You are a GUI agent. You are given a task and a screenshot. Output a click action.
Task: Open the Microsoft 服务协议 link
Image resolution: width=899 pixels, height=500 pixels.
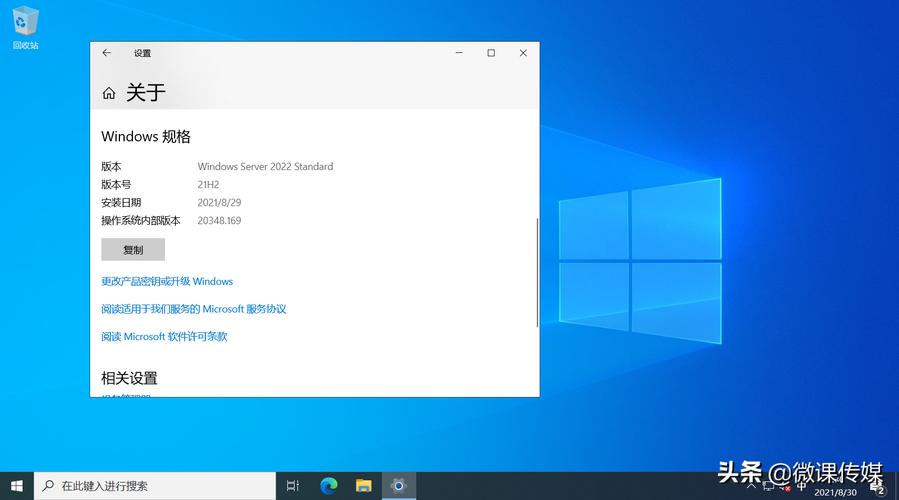(x=193, y=309)
